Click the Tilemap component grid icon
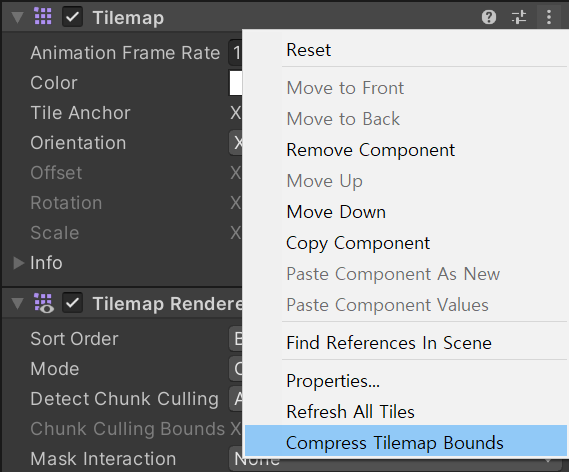569x472 pixels. click(x=43, y=17)
